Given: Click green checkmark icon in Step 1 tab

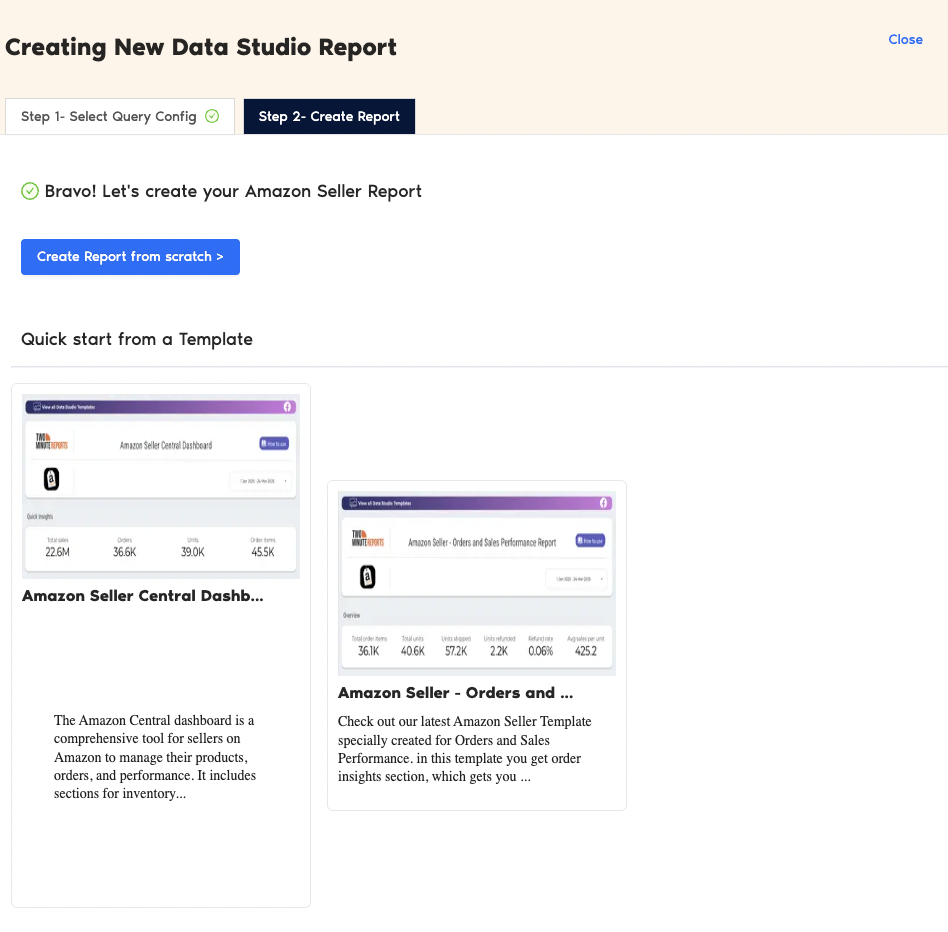Looking at the screenshot, I should click(212, 116).
